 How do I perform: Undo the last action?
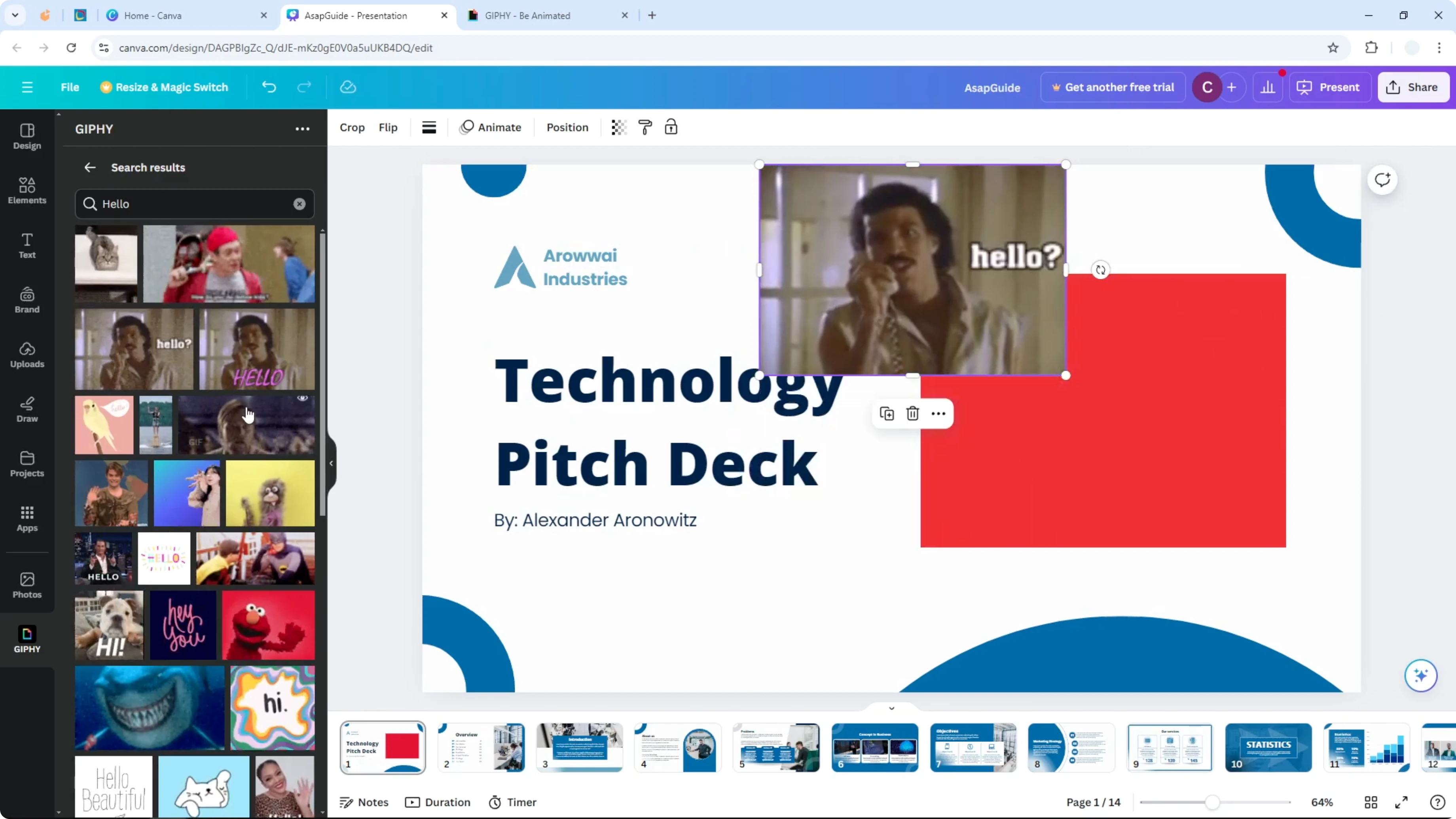pyautogui.click(x=269, y=87)
